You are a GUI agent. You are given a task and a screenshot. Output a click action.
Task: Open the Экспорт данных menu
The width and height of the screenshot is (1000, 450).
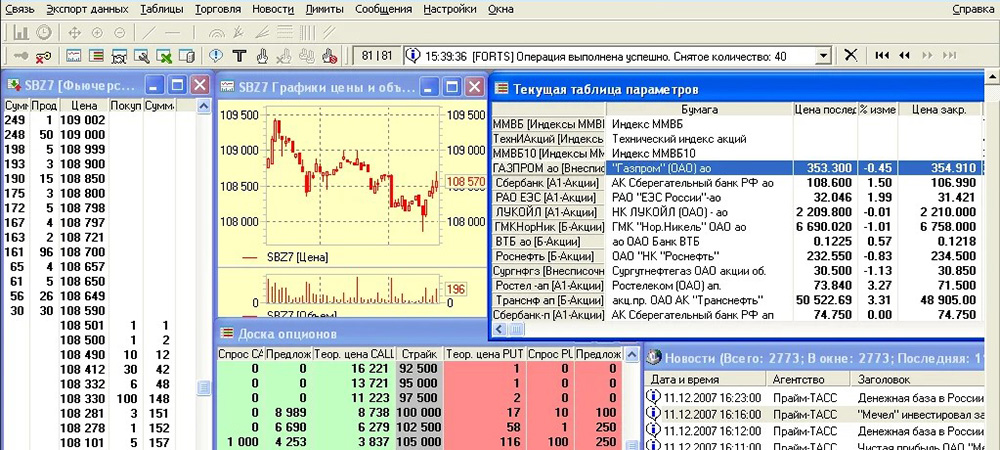pyautogui.click(x=87, y=9)
